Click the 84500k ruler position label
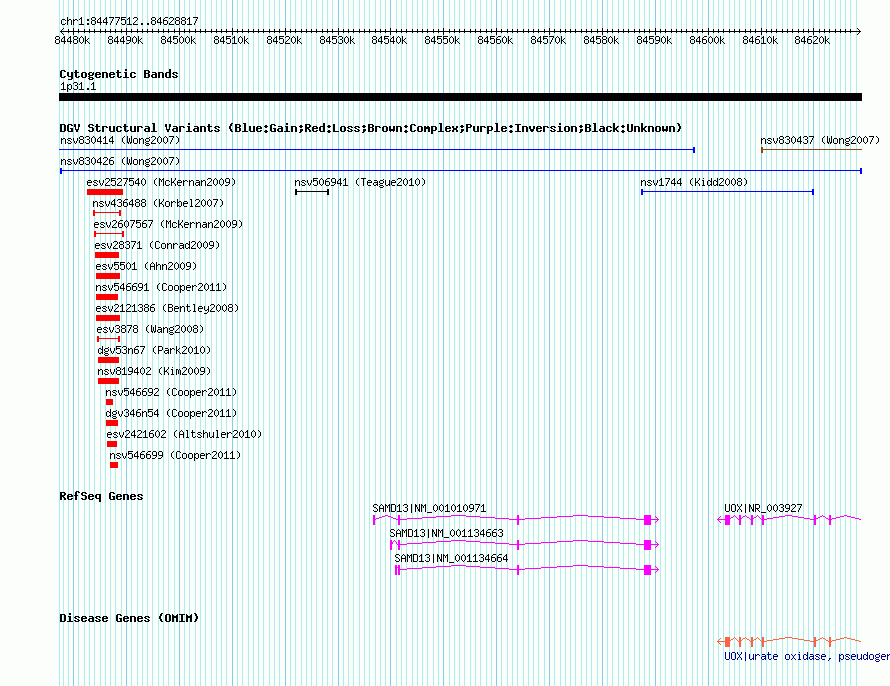Viewport: 890px width, 686px height. tap(178, 41)
